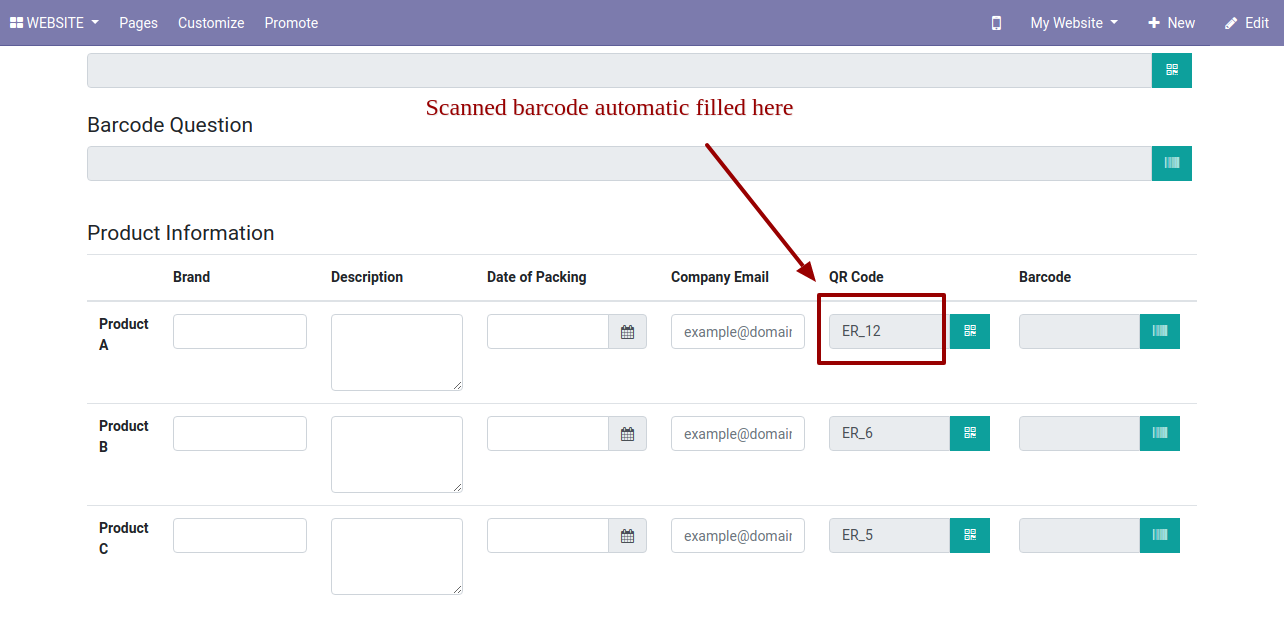Expand the WEBSITE dropdown menu
The image size is (1284, 641).
pos(54,23)
